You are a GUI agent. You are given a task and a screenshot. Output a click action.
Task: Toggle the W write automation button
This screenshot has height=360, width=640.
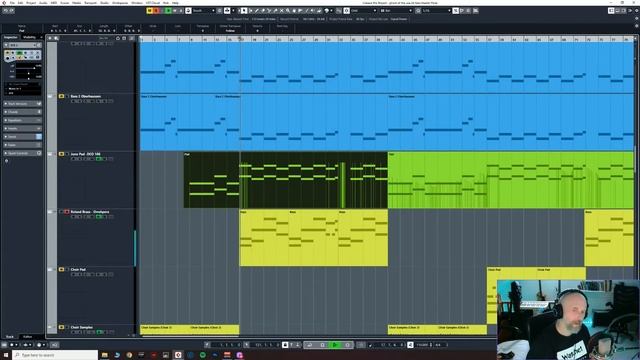tap(175, 10)
